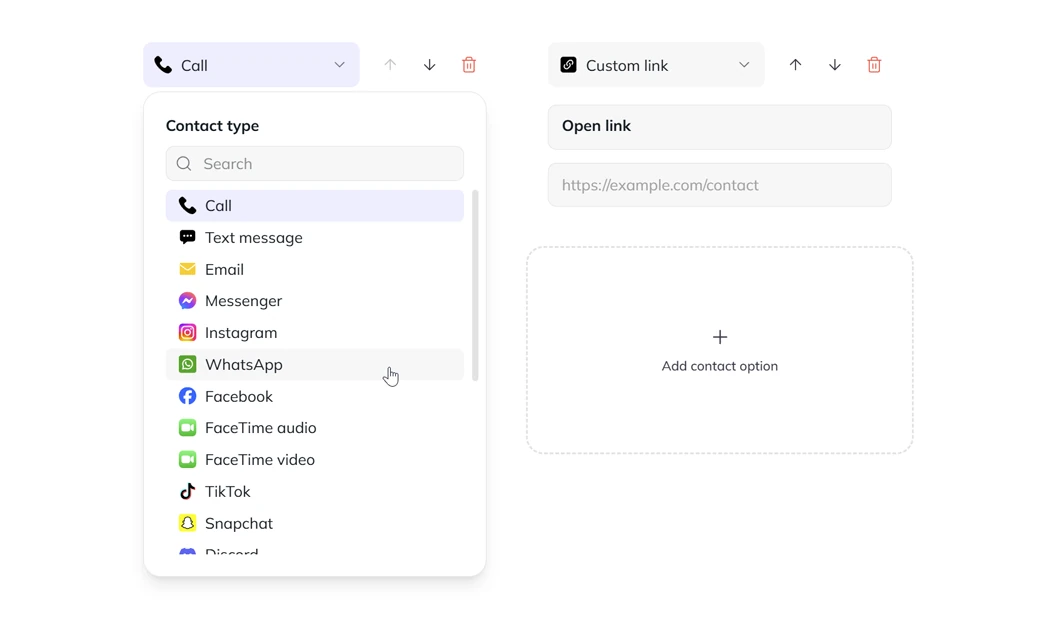Click the link icon in the Custom link dropdown
This screenshot has height=630, width=1050.
click(x=569, y=65)
